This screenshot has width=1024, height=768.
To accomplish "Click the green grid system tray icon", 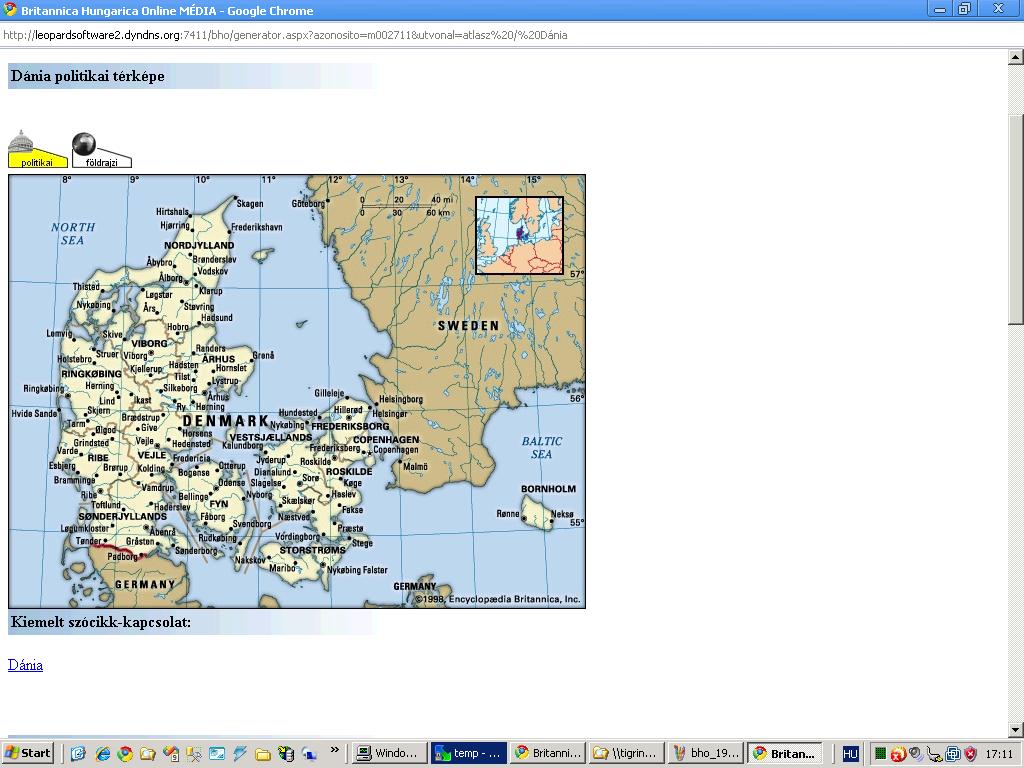I will 880,754.
